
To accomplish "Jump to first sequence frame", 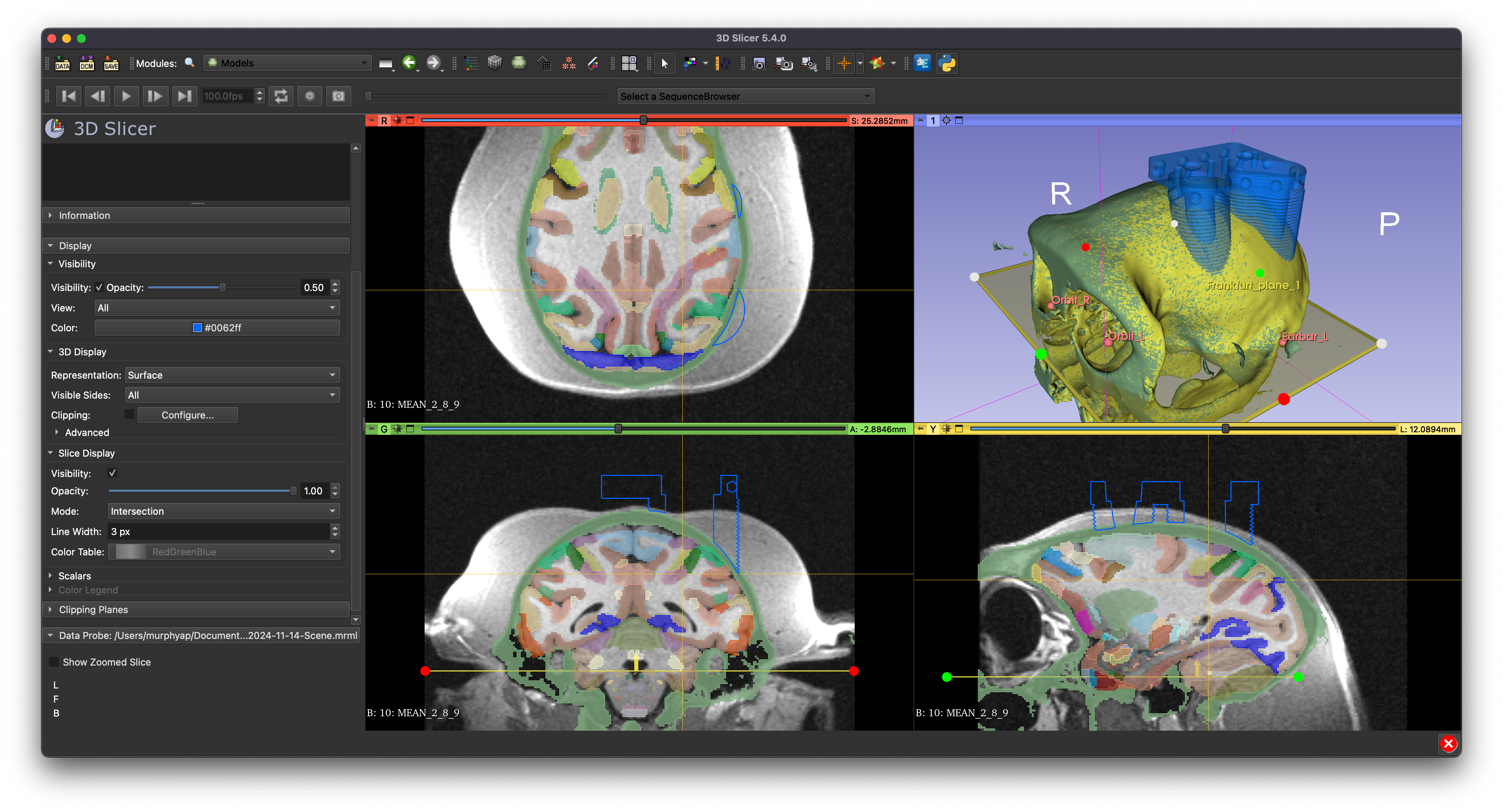I will click(x=68, y=96).
